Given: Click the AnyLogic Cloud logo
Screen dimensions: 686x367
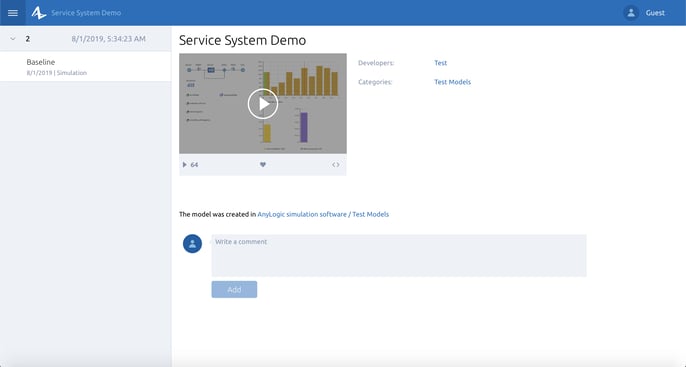Looking at the screenshot, I should click(x=38, y=13).
